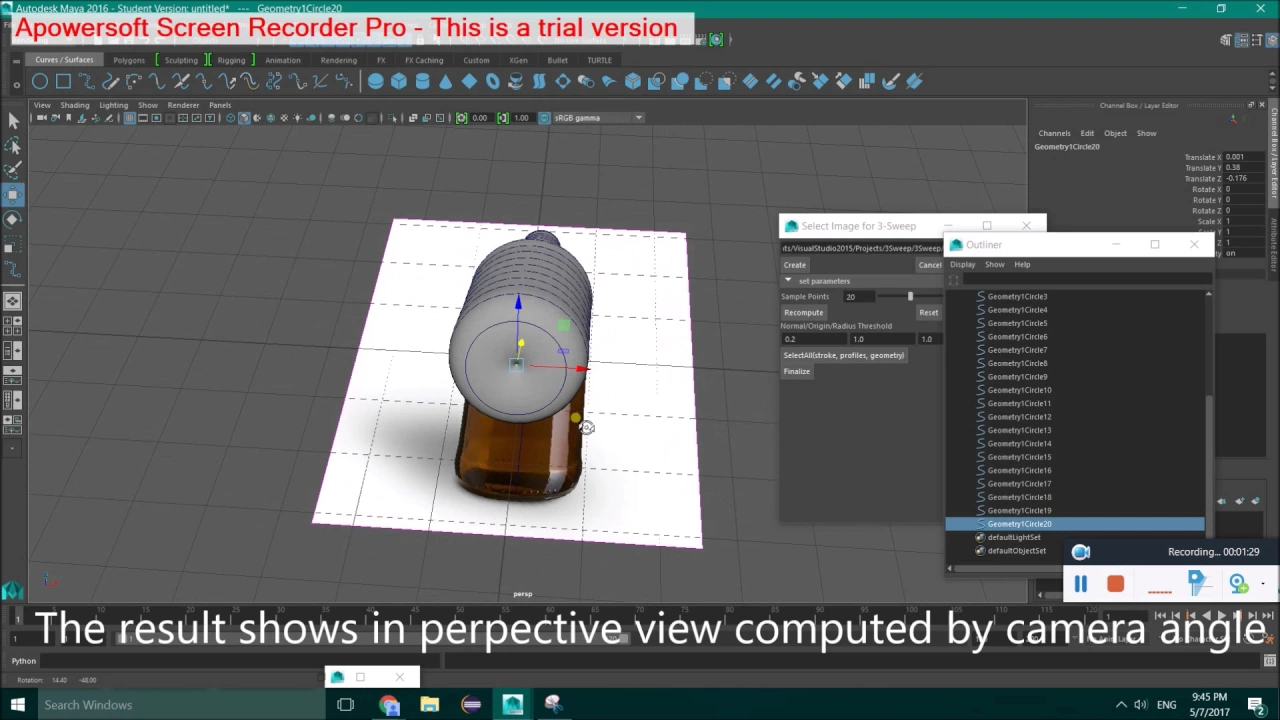Switch to four-view panel layout

[x=13, y=325]
